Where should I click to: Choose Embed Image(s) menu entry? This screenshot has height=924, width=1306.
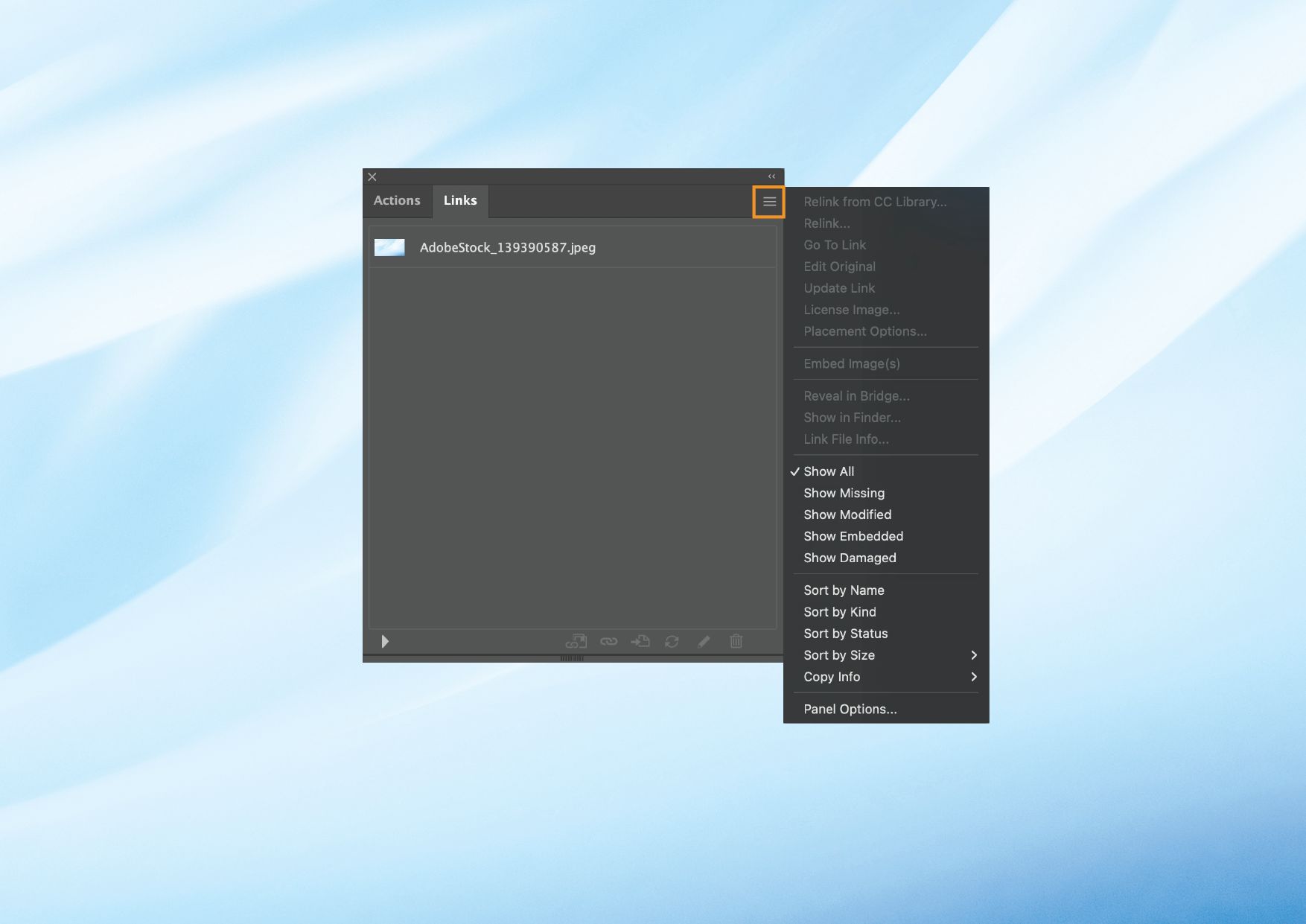[x=886, y=363]
